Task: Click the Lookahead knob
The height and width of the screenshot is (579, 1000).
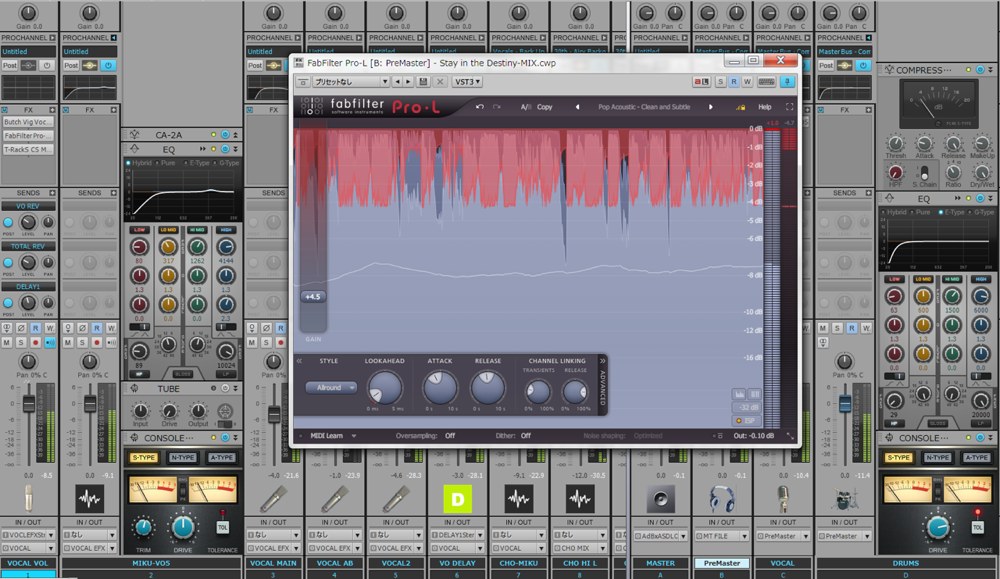Action: 385,387
